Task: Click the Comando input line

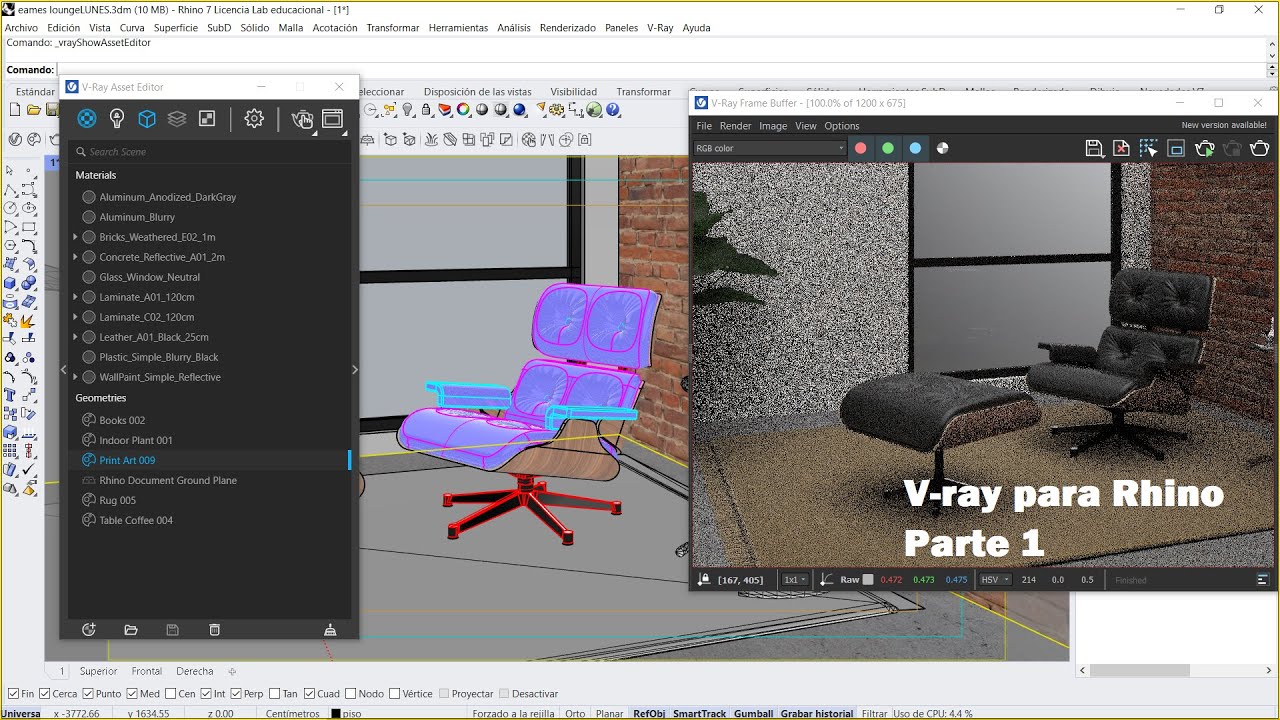Action: tap(660, 70)
